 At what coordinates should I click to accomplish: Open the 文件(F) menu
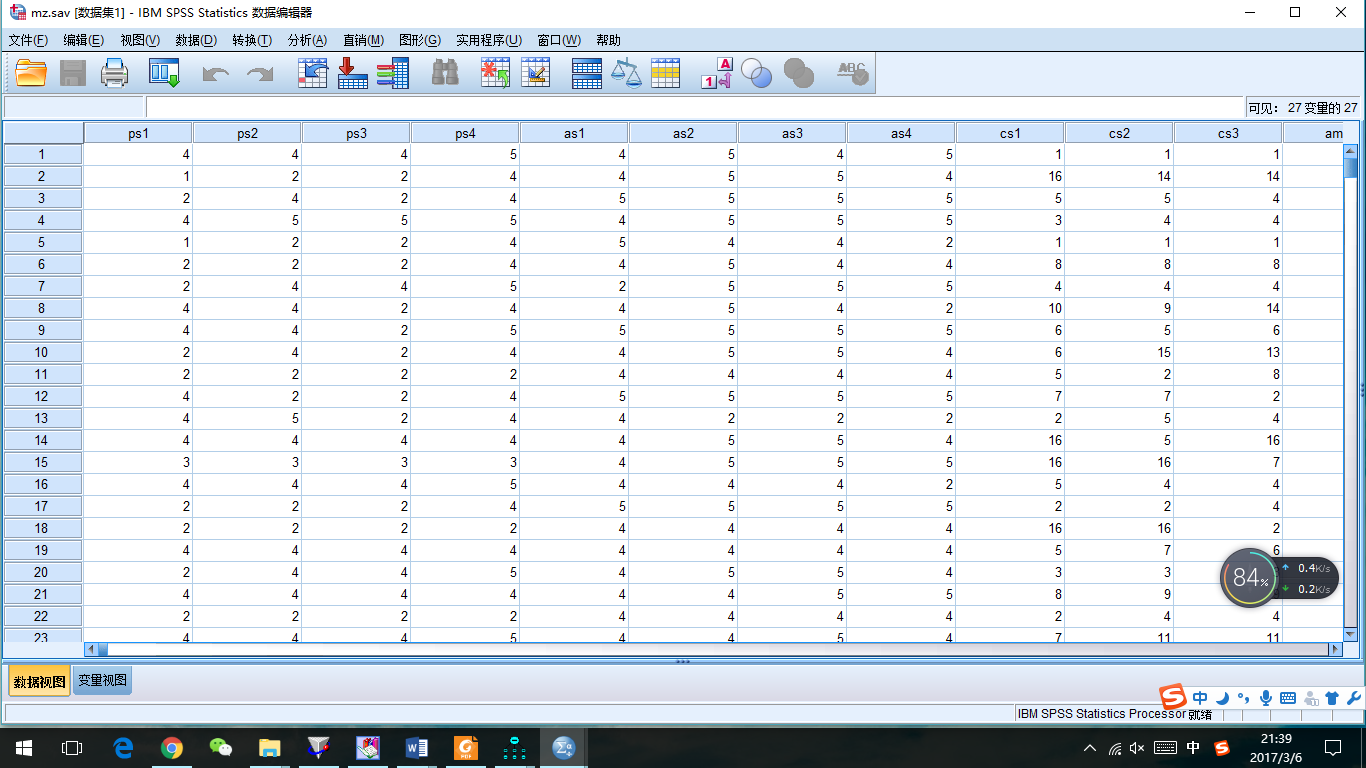[28, 40]
